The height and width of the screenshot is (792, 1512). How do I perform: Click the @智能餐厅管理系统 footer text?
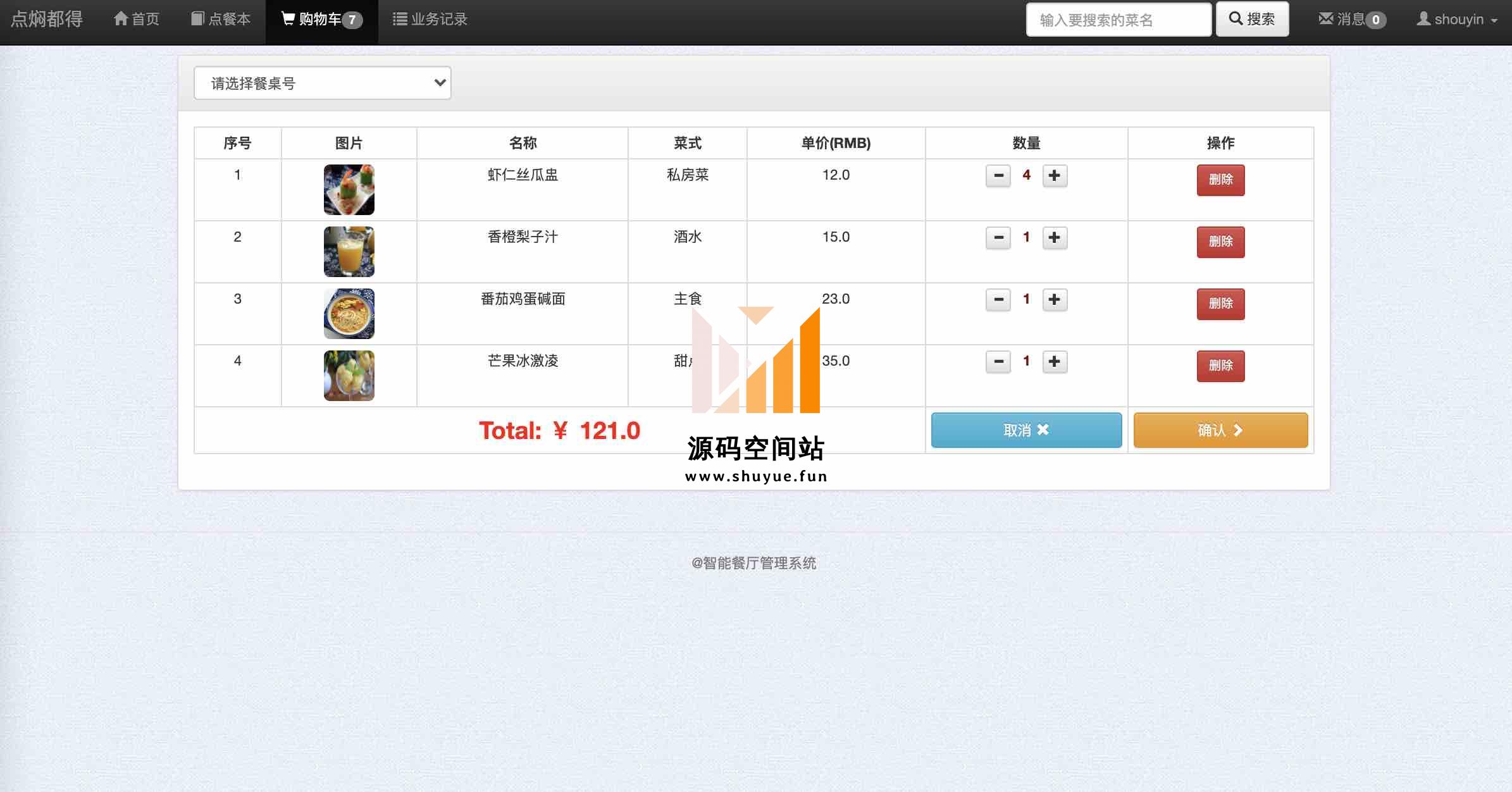coord(754,563)
